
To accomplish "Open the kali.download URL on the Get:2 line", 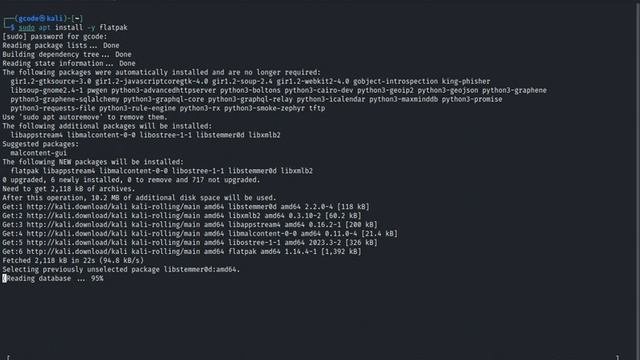I will point(77,216).
